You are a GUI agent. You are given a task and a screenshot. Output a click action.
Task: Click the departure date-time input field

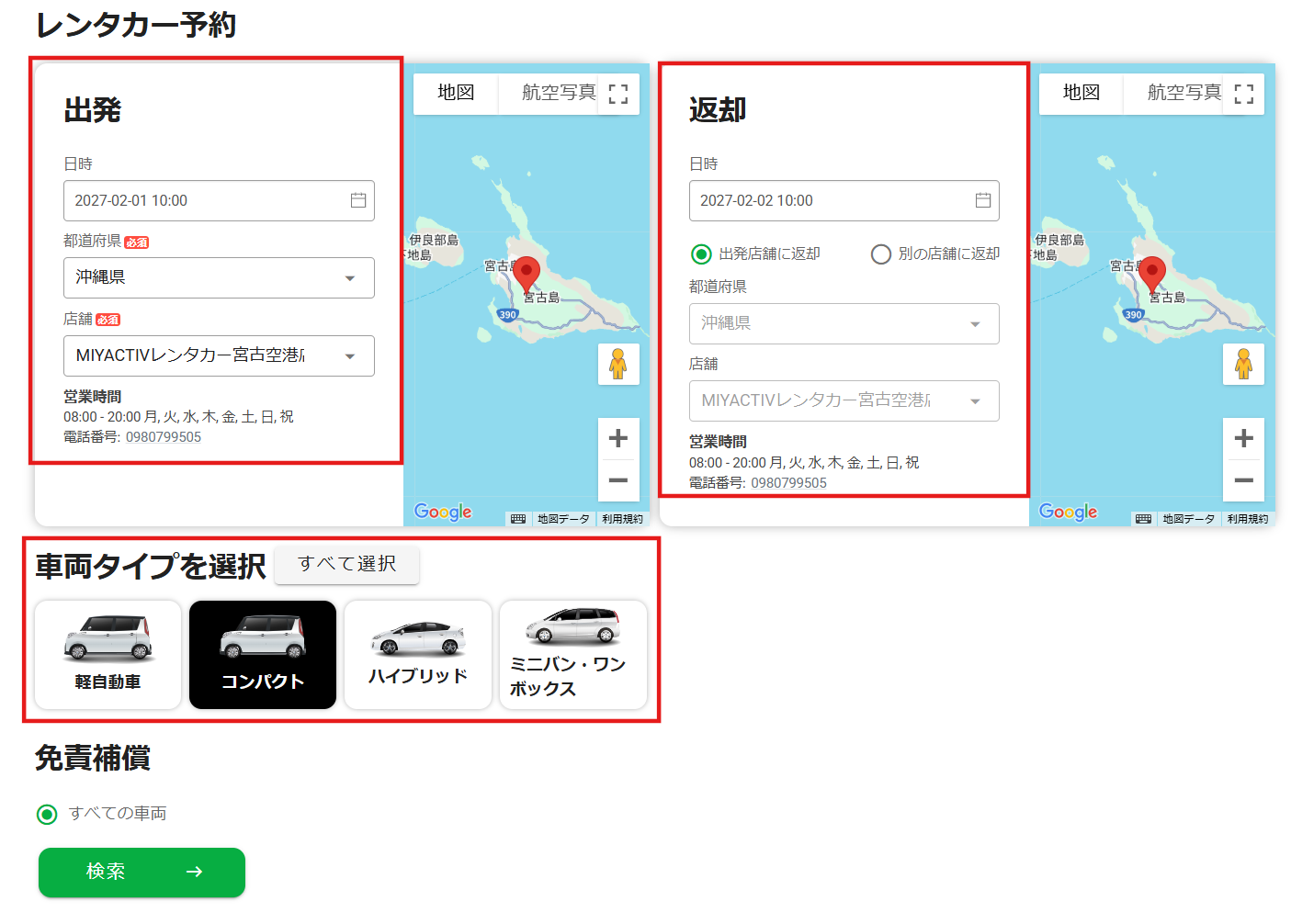[202, 200]
